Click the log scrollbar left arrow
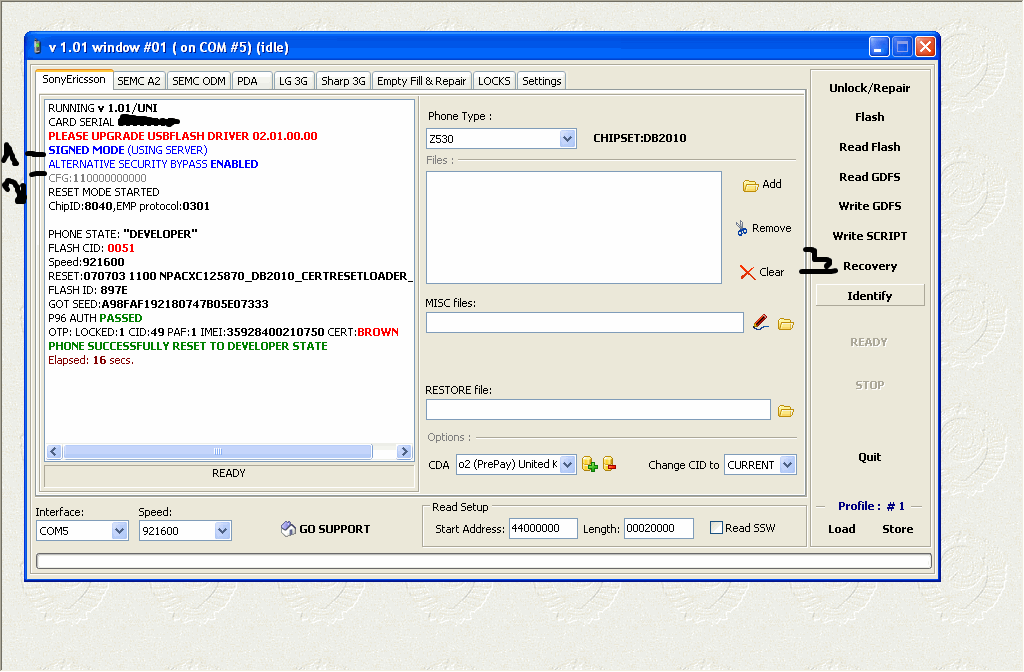 54,451
